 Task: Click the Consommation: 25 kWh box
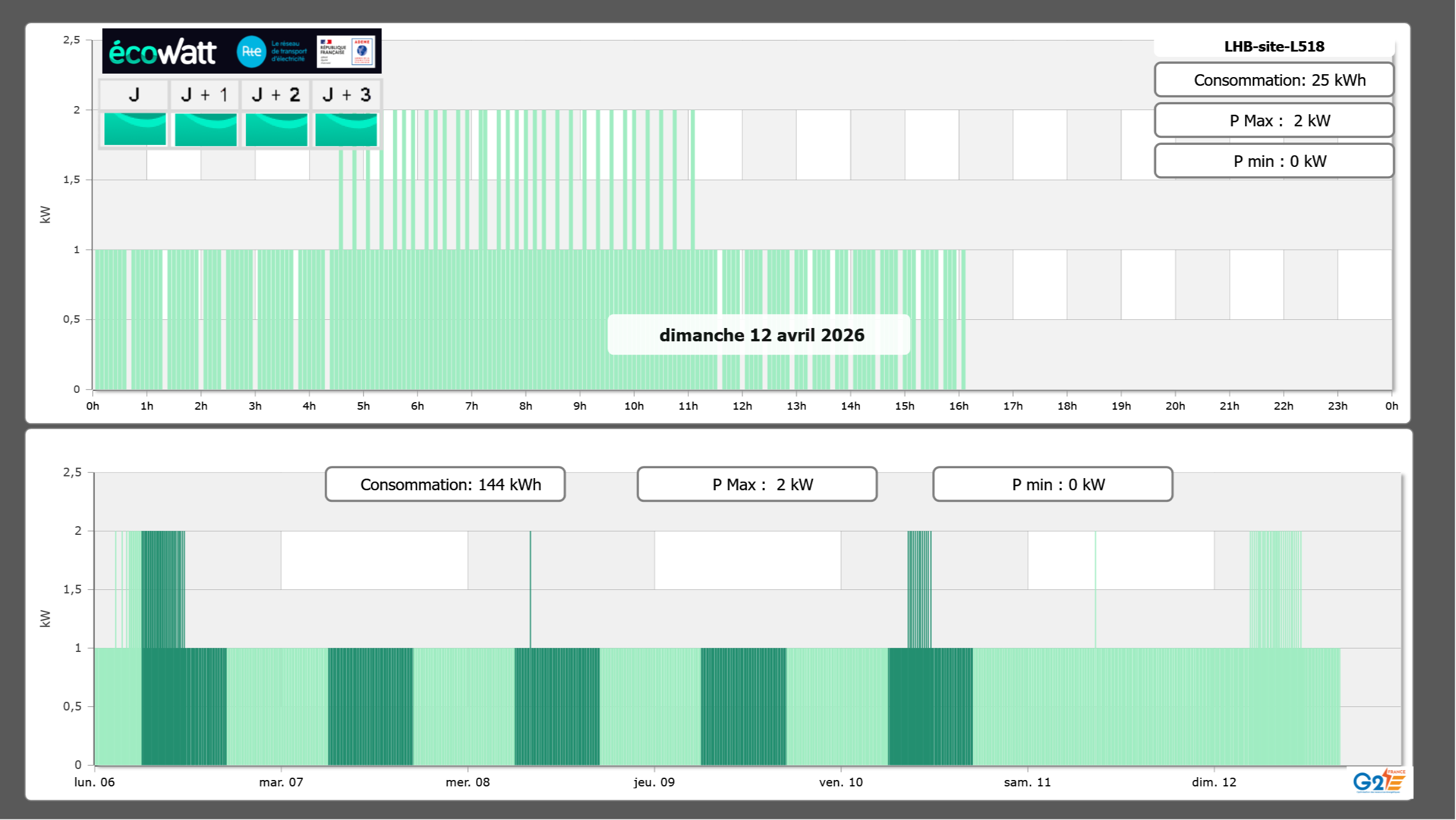[x=1274, y=80]
